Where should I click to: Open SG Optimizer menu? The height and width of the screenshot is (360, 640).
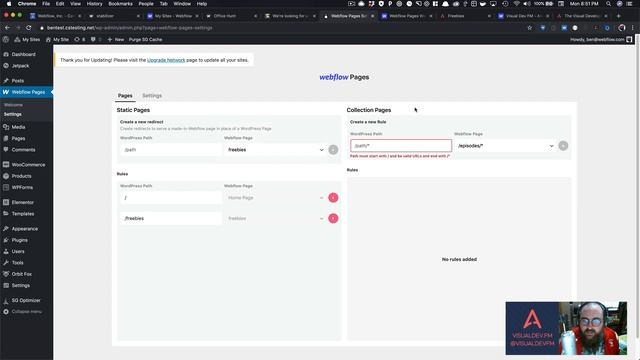point(26,300)
